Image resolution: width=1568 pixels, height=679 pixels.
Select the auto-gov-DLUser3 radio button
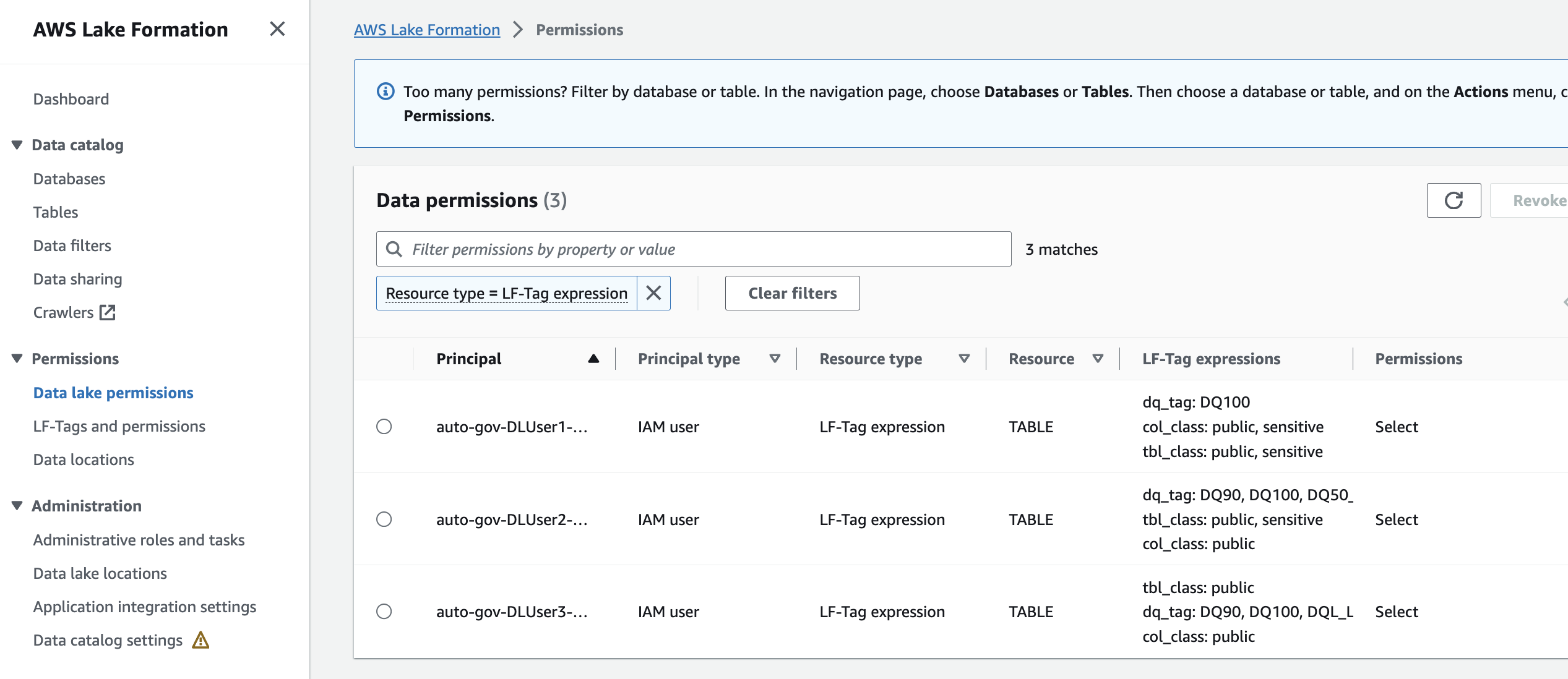point(384,612)
